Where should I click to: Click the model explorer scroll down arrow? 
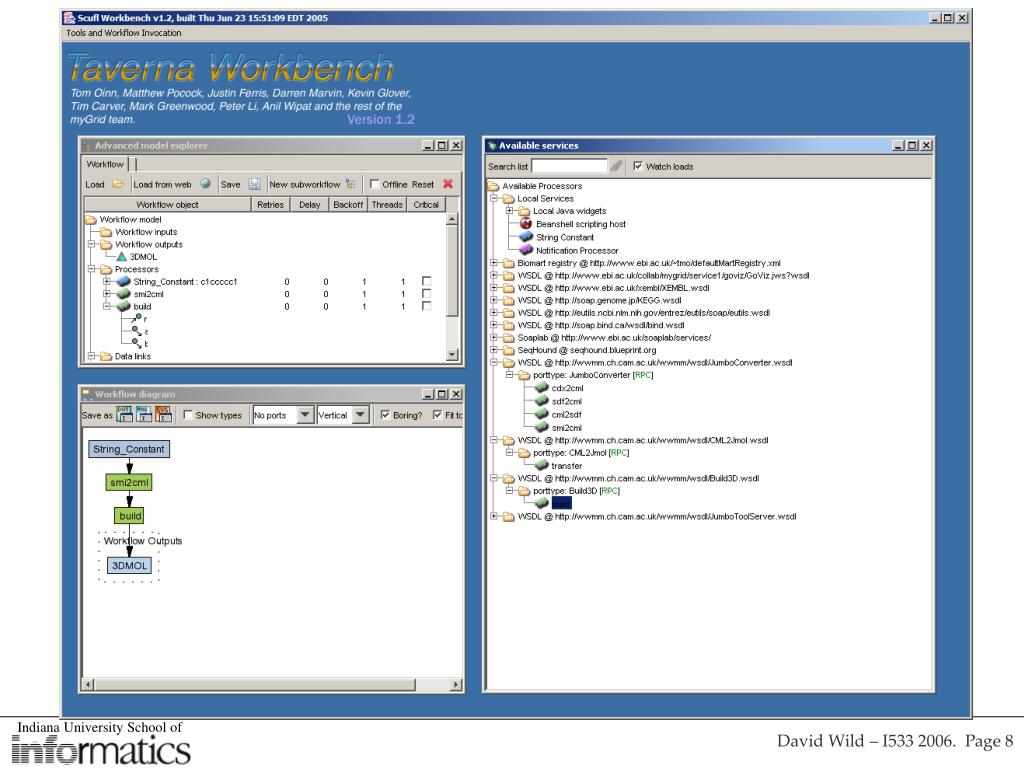452,355
